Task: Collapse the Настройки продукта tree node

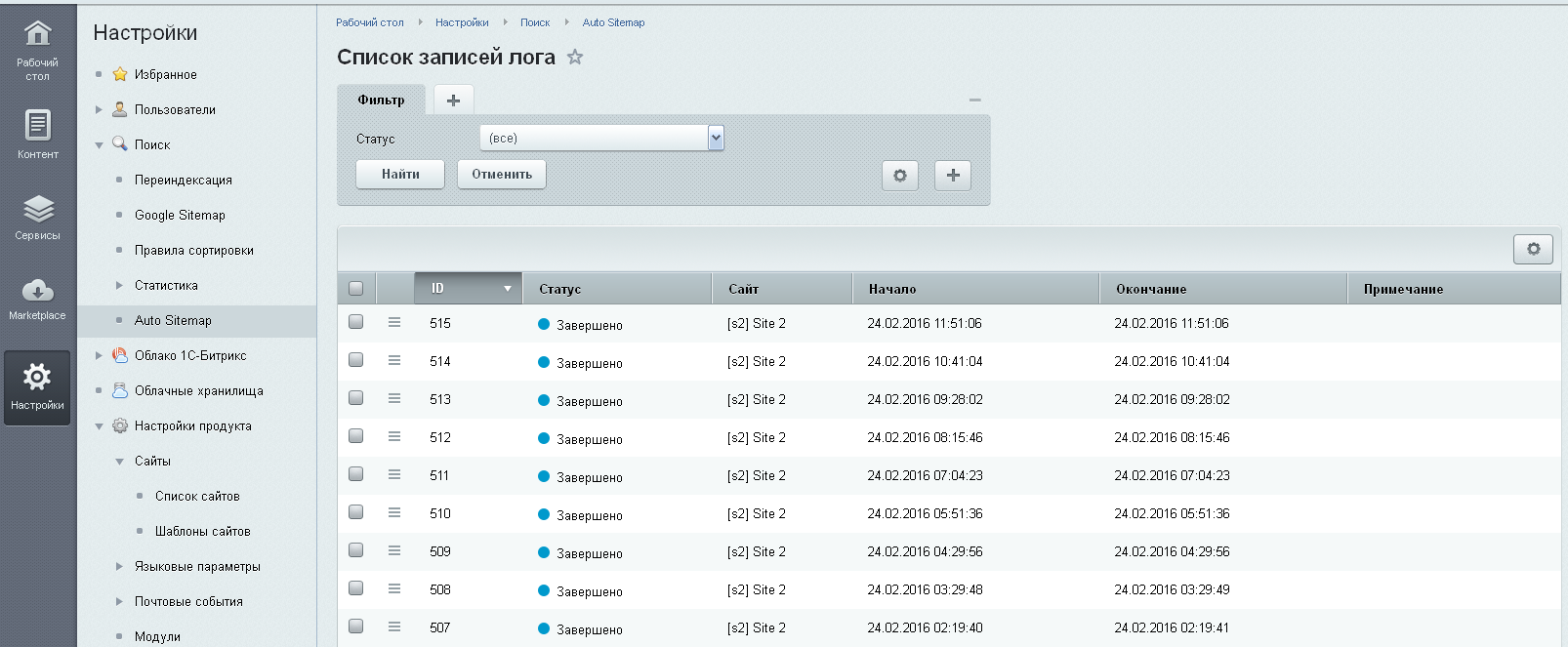Action: pos(99,426)
